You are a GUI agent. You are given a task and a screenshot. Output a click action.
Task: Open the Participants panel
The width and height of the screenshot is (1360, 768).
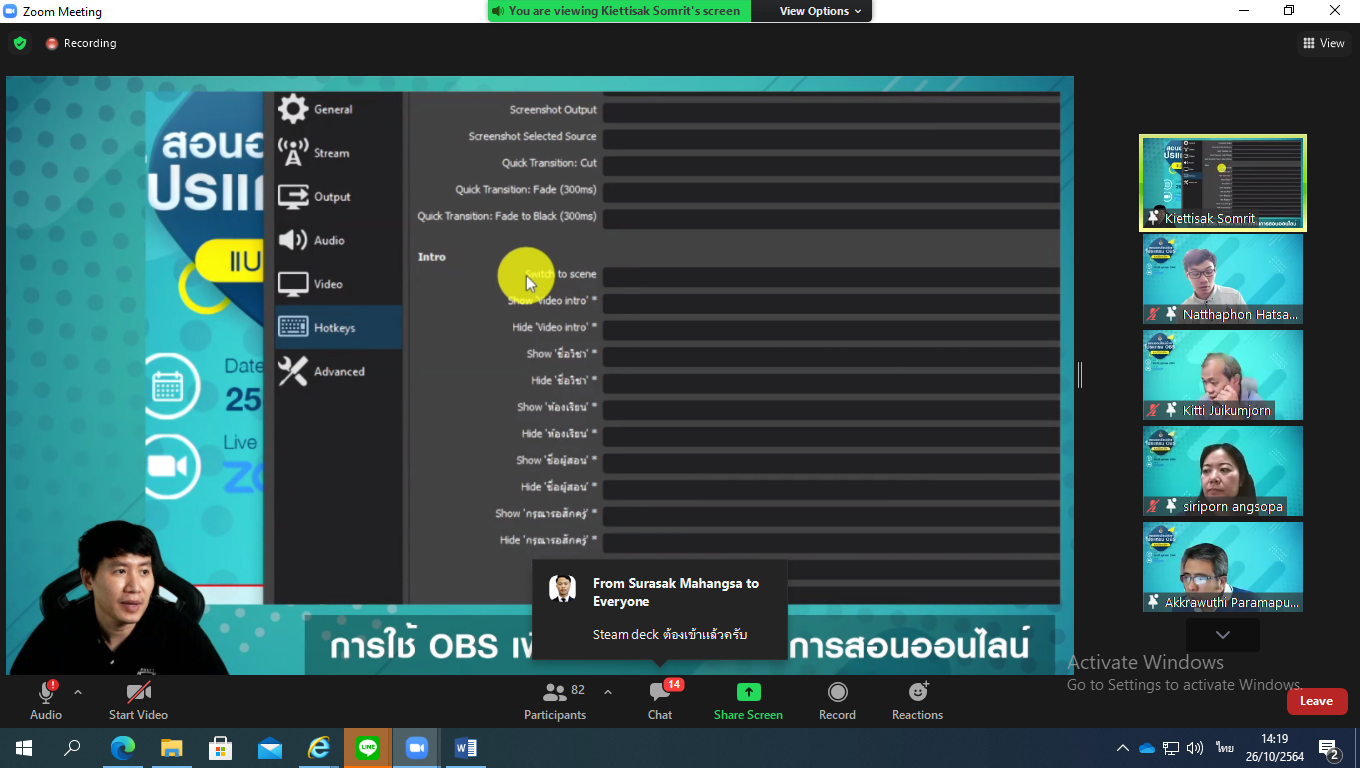pyautogui.click(x=555, y=700)
